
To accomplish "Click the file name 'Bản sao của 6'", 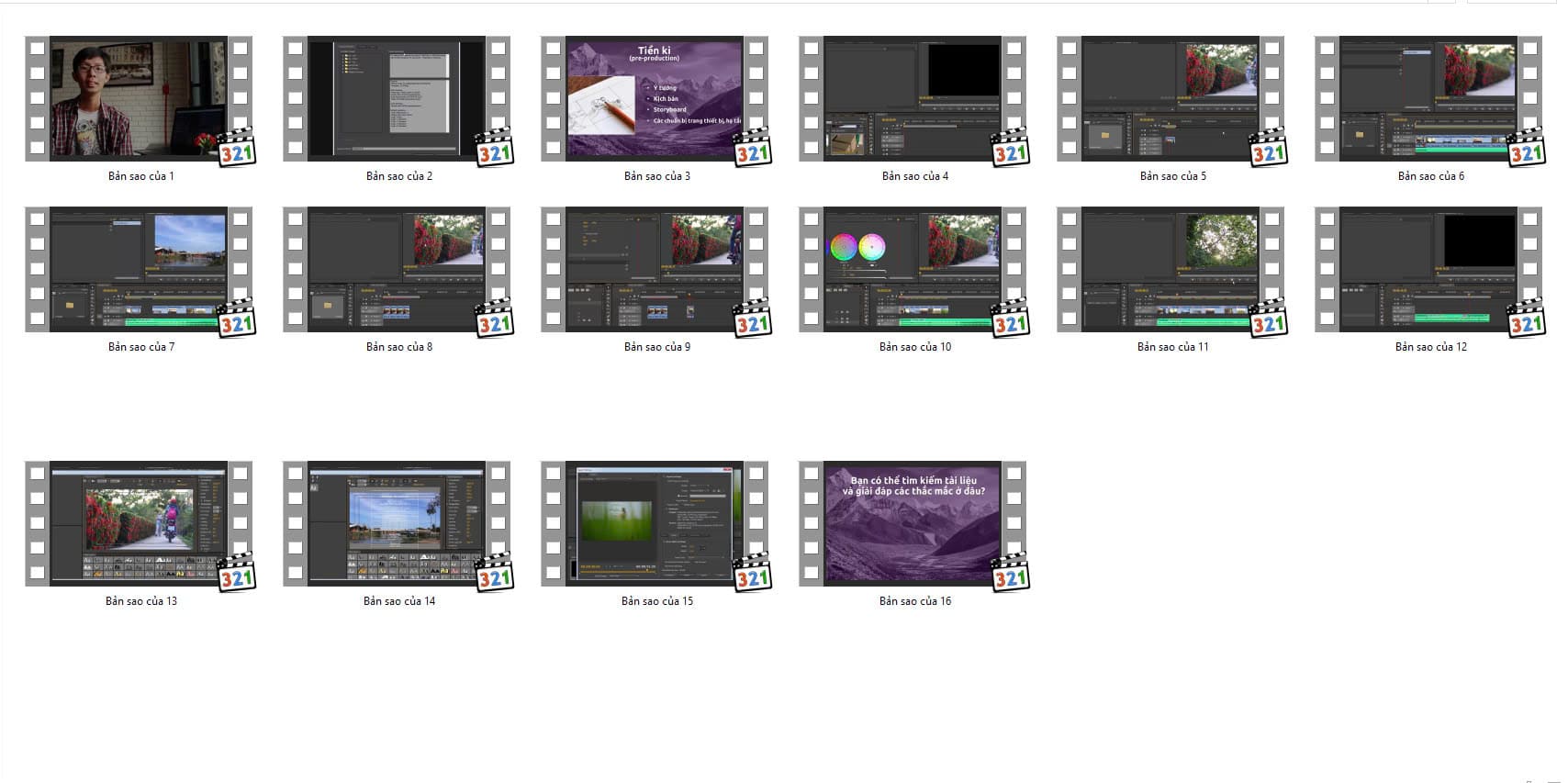I will pyautogui.click(x=1431, y=176).
